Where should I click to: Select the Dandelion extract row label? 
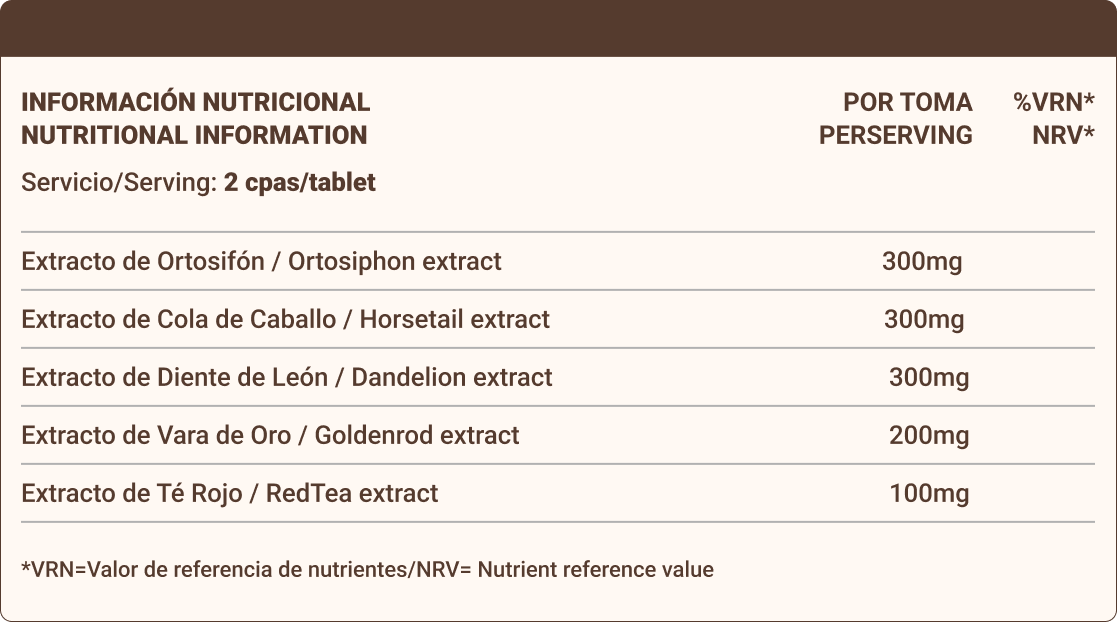(286, 378)
